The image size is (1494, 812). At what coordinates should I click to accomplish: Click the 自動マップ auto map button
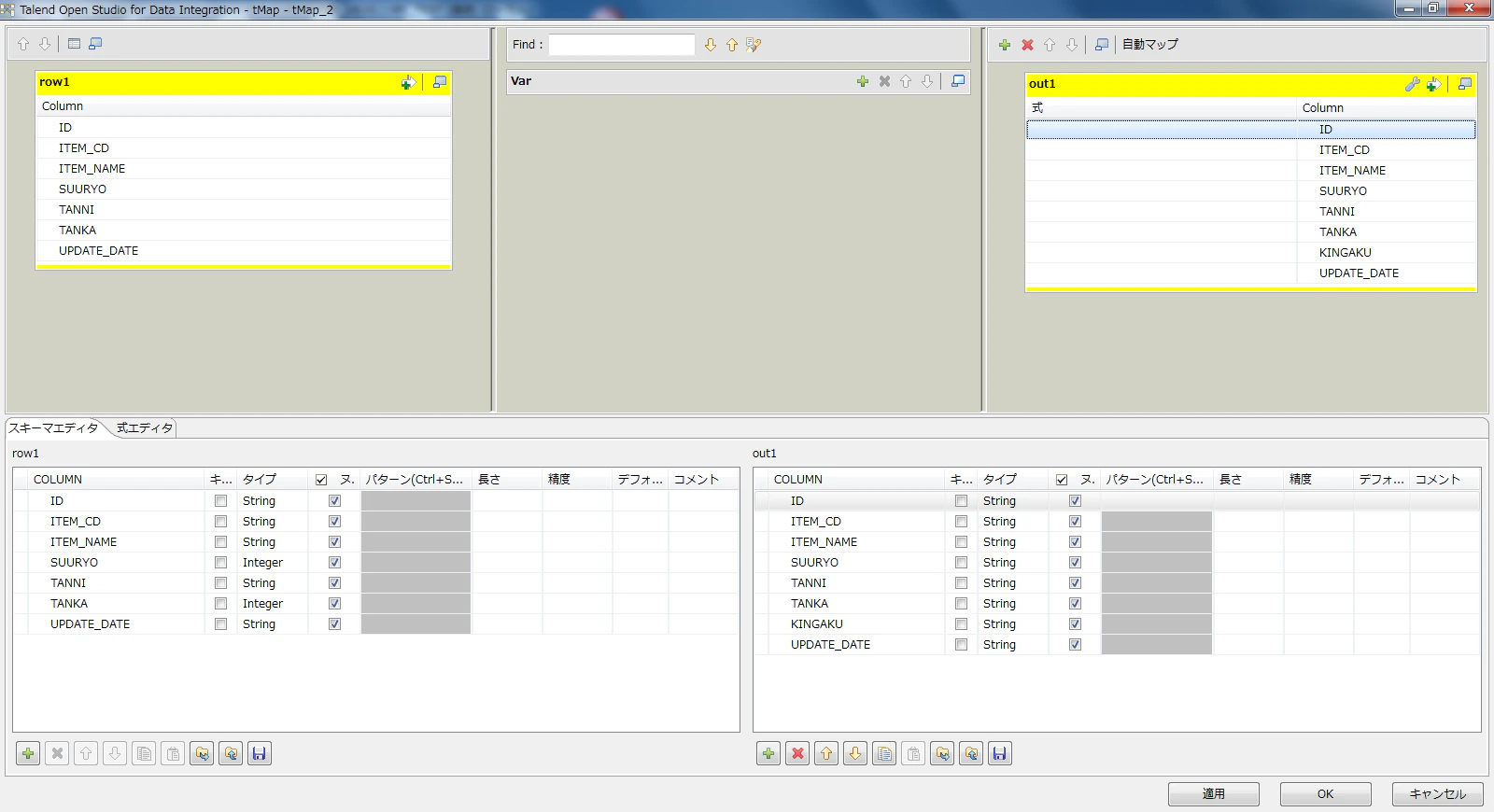1150,45
